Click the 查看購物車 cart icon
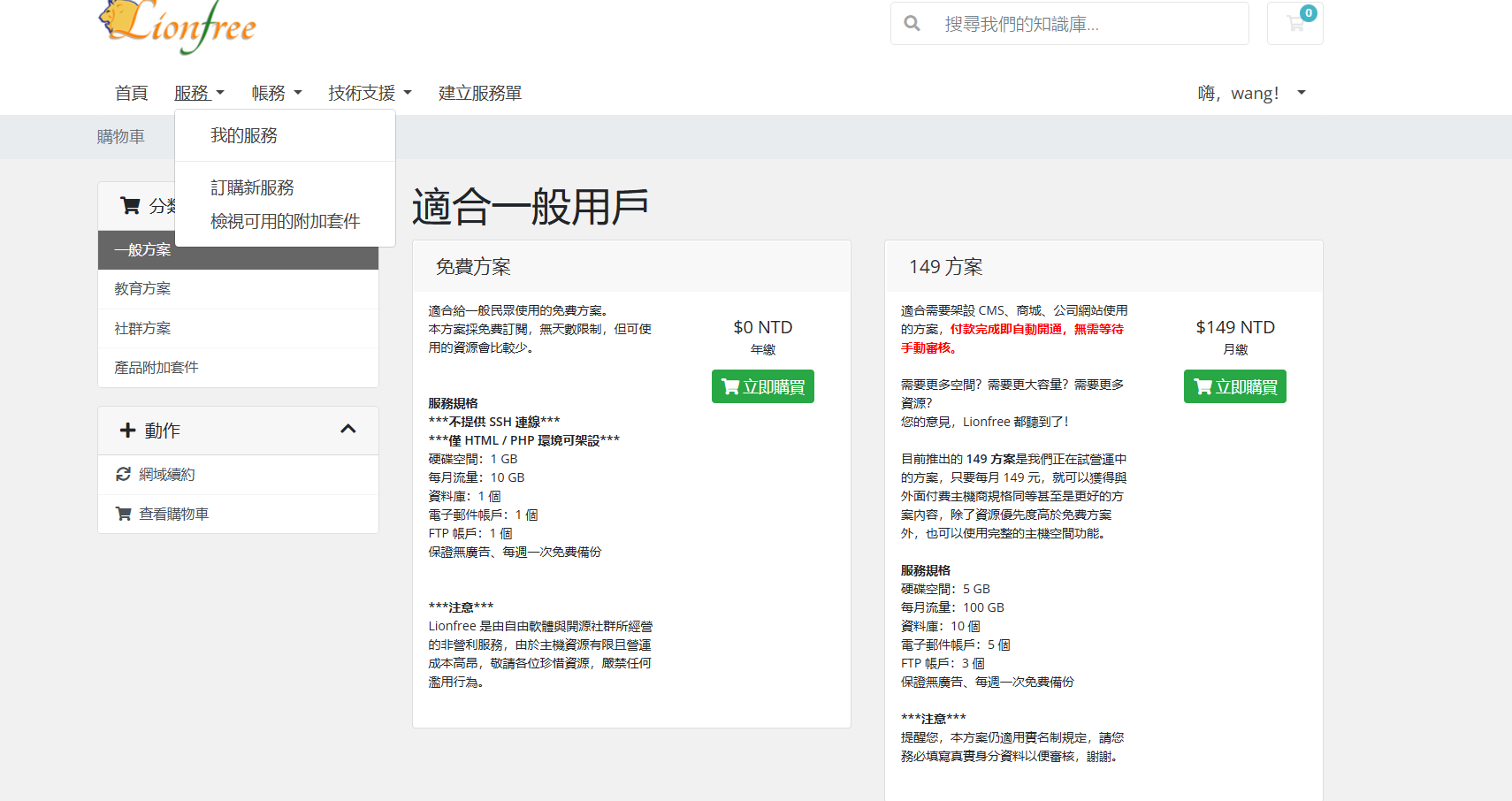Image resolution: width=1512 pixels, height=801 pixels. pyautogui.click(x=124, y=514)
